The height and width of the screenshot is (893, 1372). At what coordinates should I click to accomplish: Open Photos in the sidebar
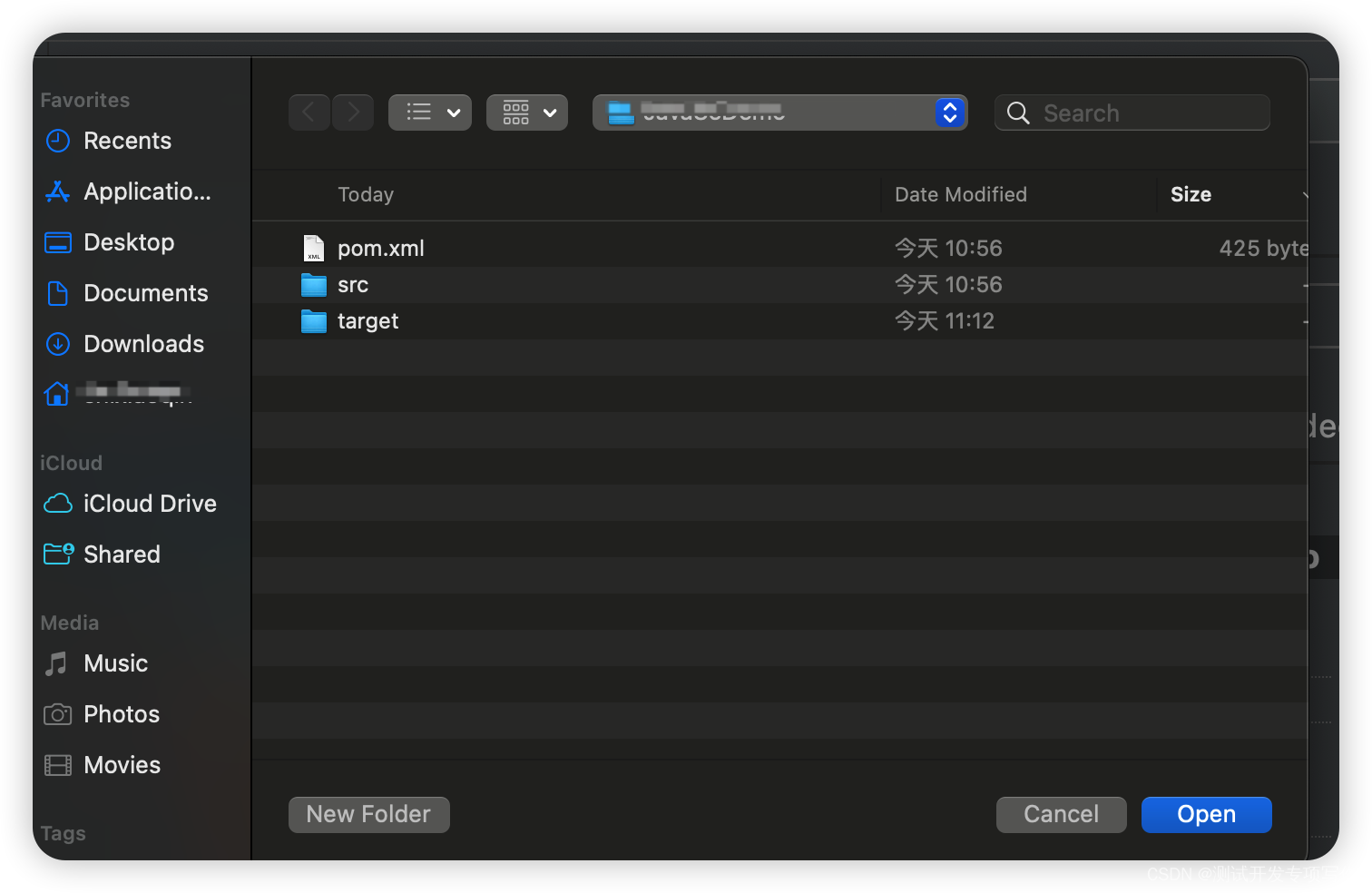[122, 714]
